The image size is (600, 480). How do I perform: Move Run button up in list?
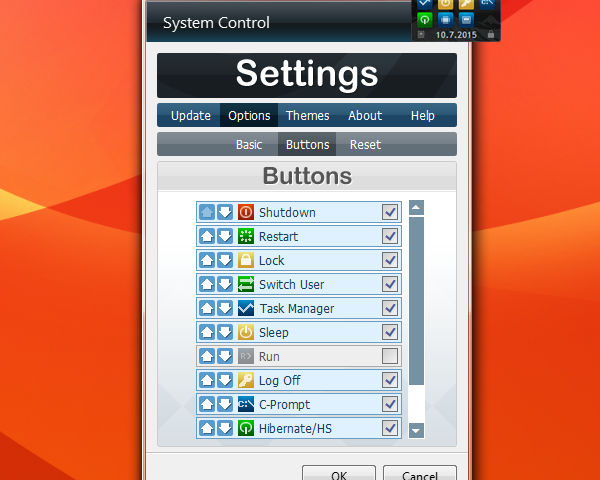(x=207, y=356)
